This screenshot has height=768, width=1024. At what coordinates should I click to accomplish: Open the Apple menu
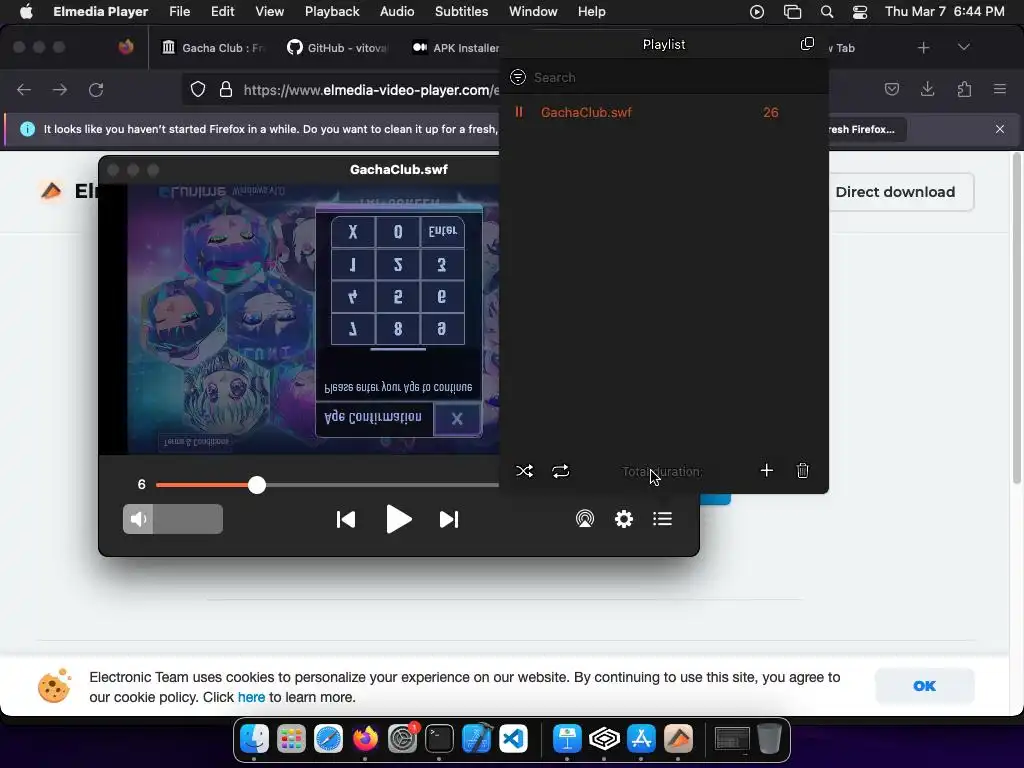coord(26,12)
